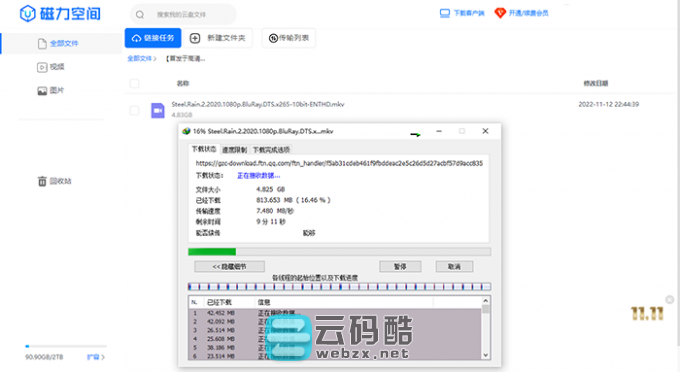Click the 全部文件 breadcrumb link

click(140, 59)
